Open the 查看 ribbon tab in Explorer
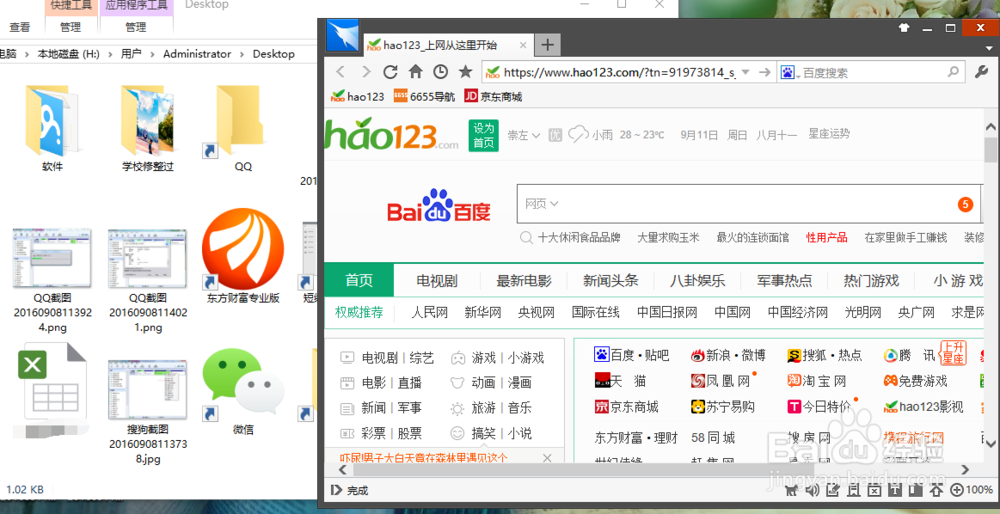 [x=20, y=27]
